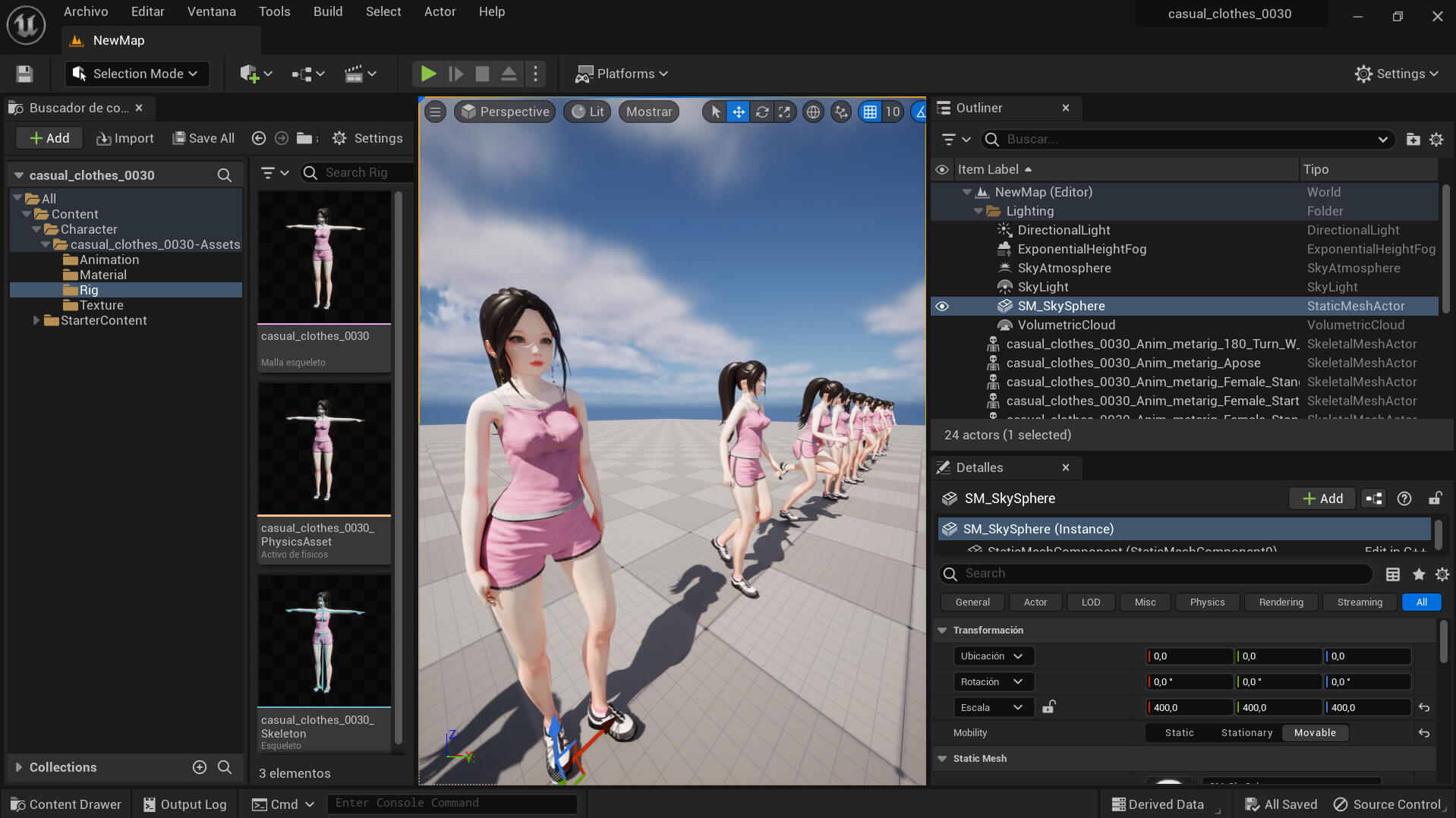This screenshot has height=818, width=1456.
Task: Toggle grid snapping in viewport
Action: tap(870, 112)
